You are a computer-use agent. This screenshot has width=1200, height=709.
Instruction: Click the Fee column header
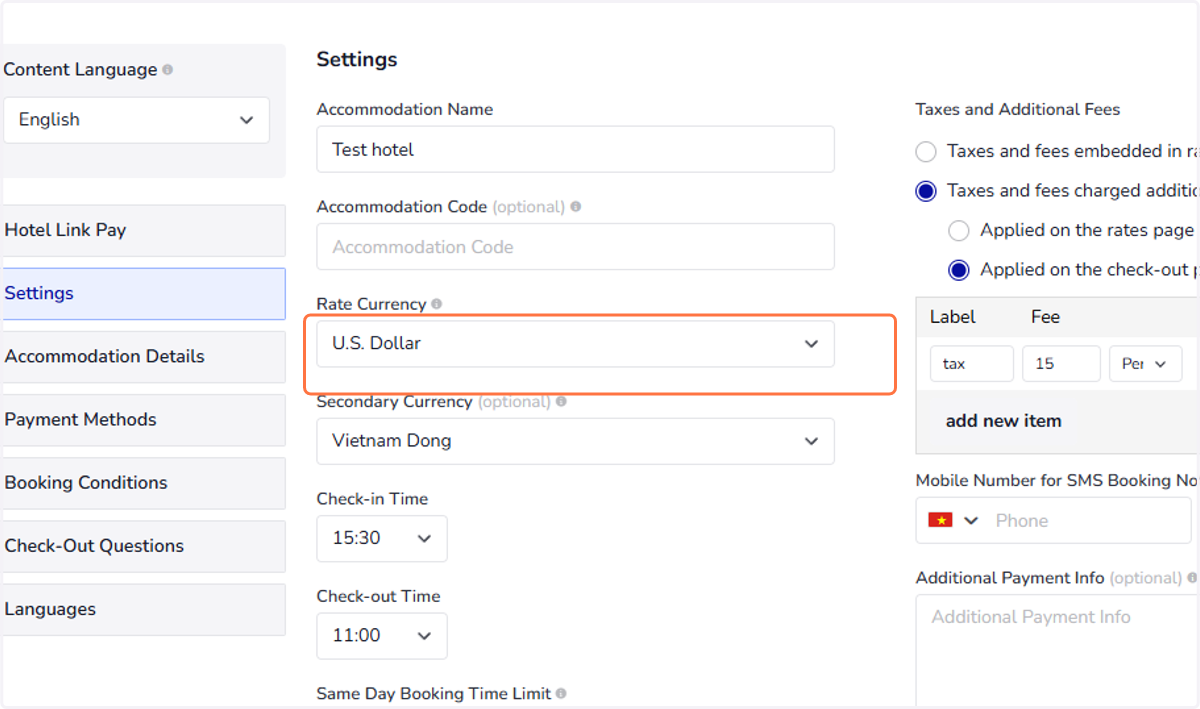click(1045, 317)
